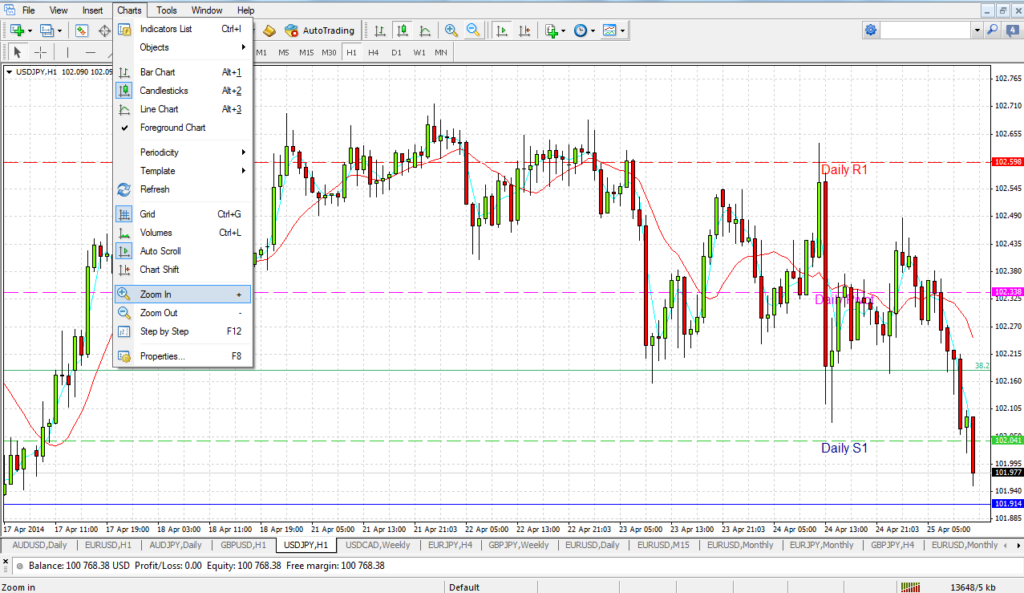Click the gear icon near the search box
The width and height of the screenshot is (1024, 593).
pyautogui.click(x=871, y=30)
